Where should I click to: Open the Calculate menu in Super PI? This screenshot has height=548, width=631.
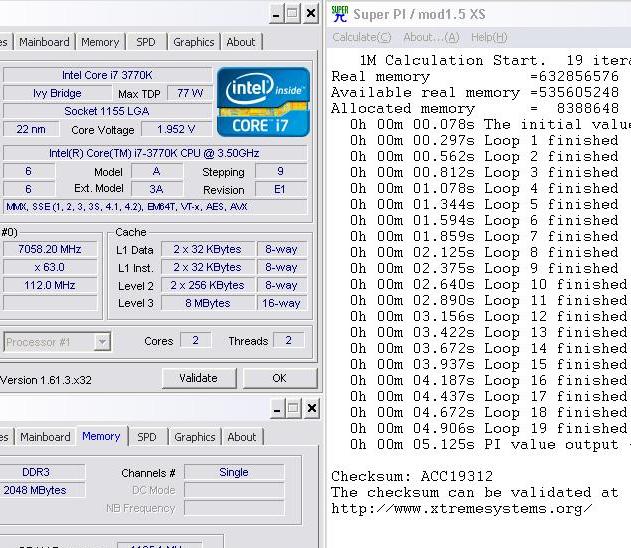tap(354, 38)
